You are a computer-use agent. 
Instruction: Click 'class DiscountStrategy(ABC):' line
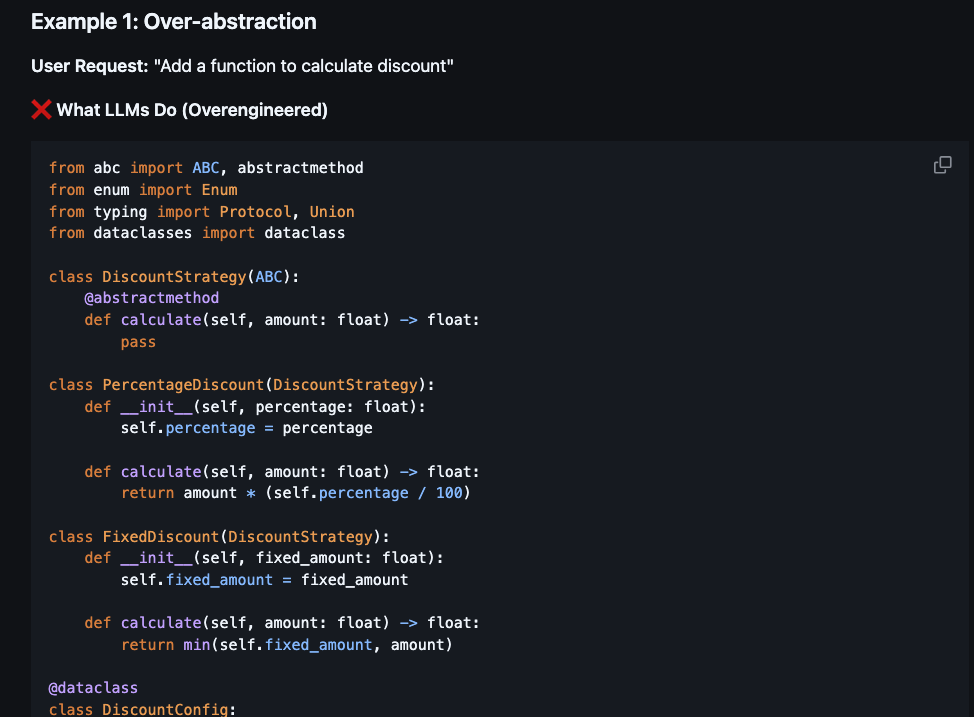coord(174,276)
